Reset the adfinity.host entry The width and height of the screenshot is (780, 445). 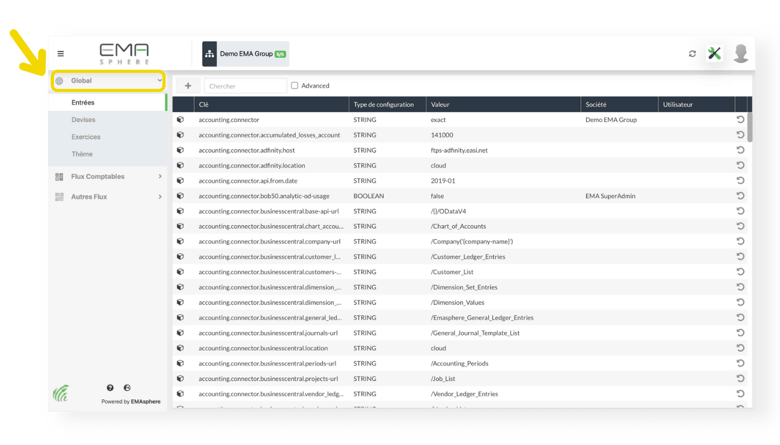click(x=740, y=150)
